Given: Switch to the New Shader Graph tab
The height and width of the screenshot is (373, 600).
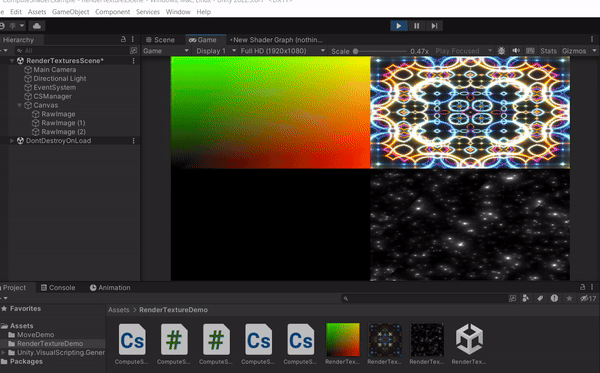Looking at the screenshot, I should (276, 40).
